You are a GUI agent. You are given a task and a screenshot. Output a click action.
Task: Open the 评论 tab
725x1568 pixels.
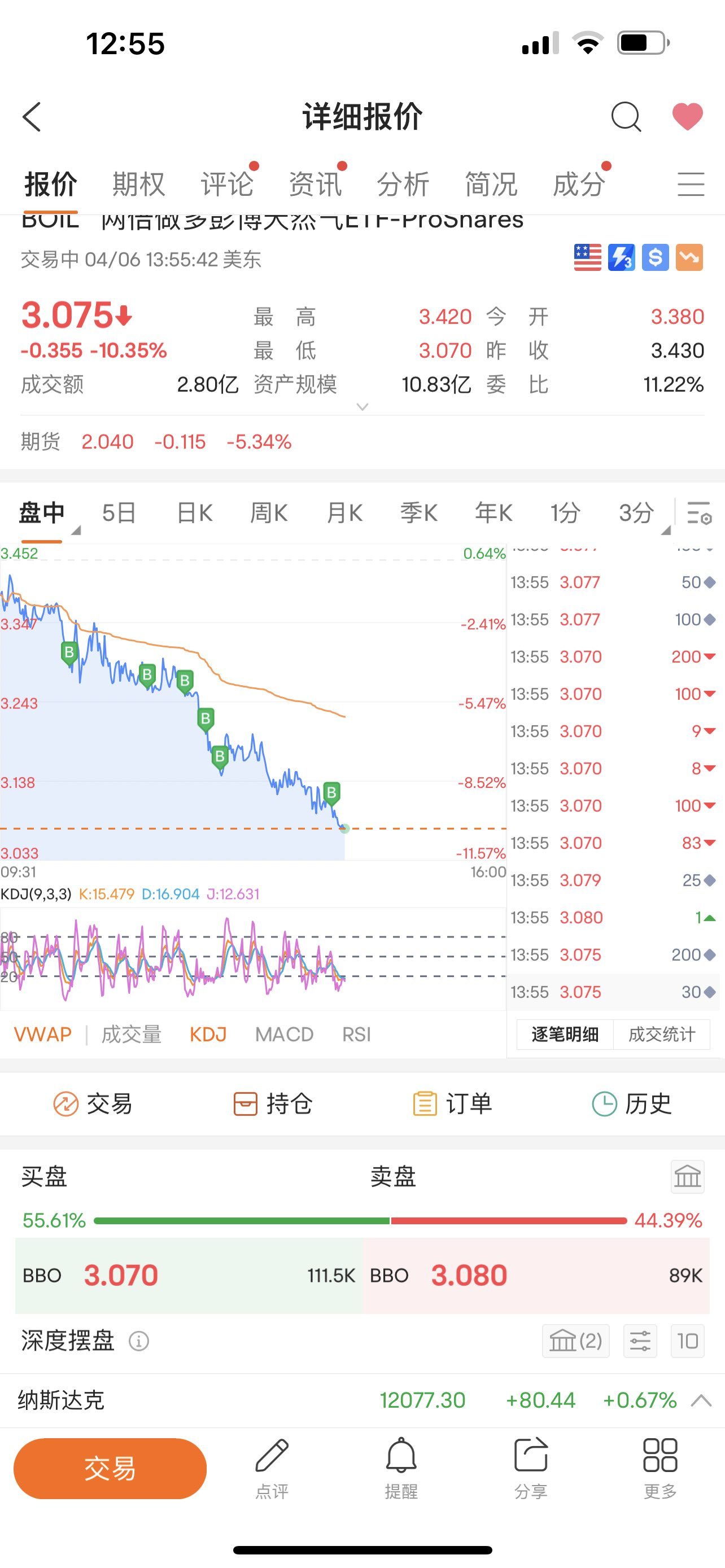pyautogui.click(x=227, y=184)
